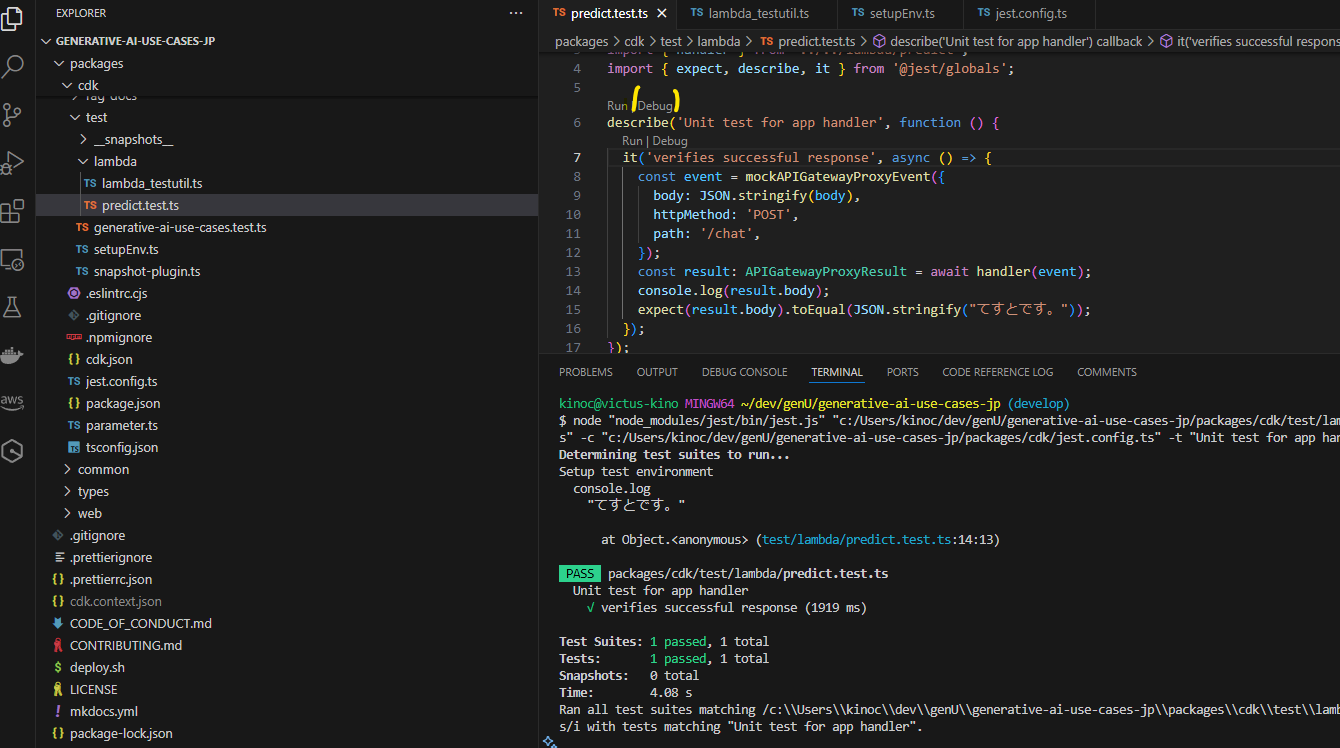This screenshot has height=748, width=1340.
Task: Open package-lock.json in the explorer
Action: [x=121, y=733]
